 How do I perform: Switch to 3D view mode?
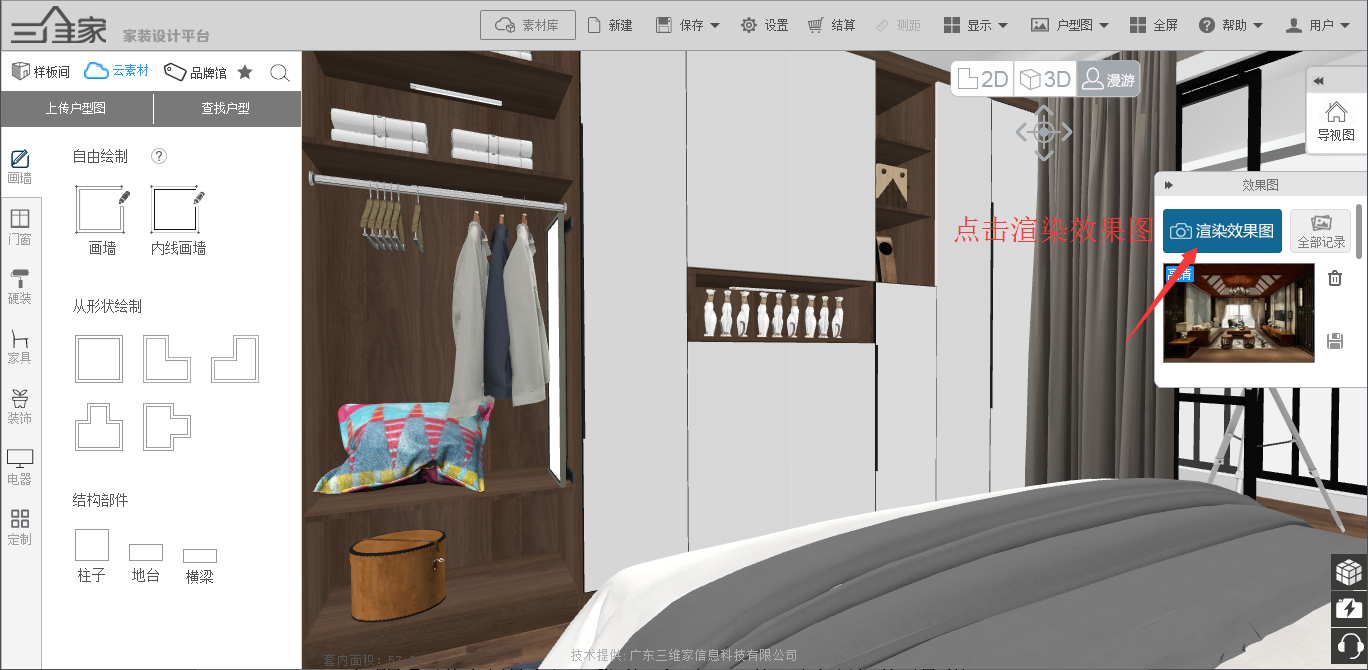tap(1045, 79)
